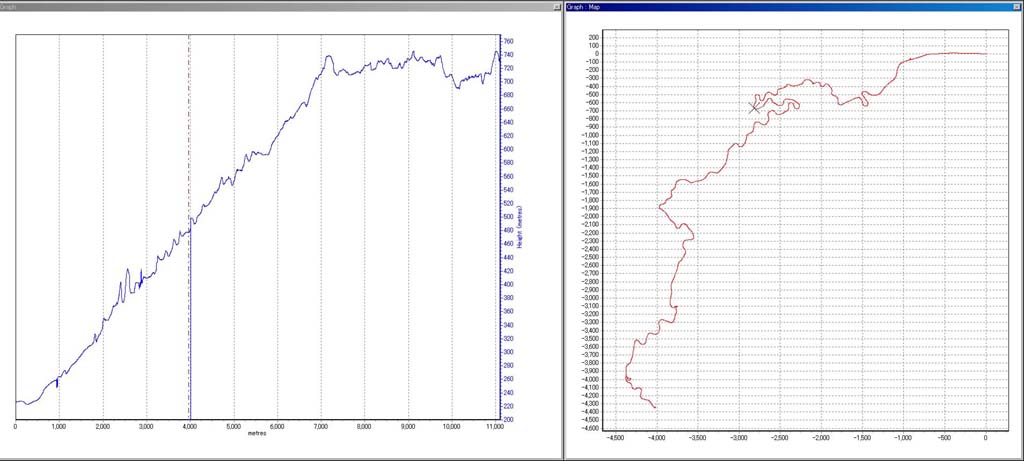1024x461 pixels.
Task: Click the 'metres' label under the horizontal axis
Action: (x=258, y=434)
